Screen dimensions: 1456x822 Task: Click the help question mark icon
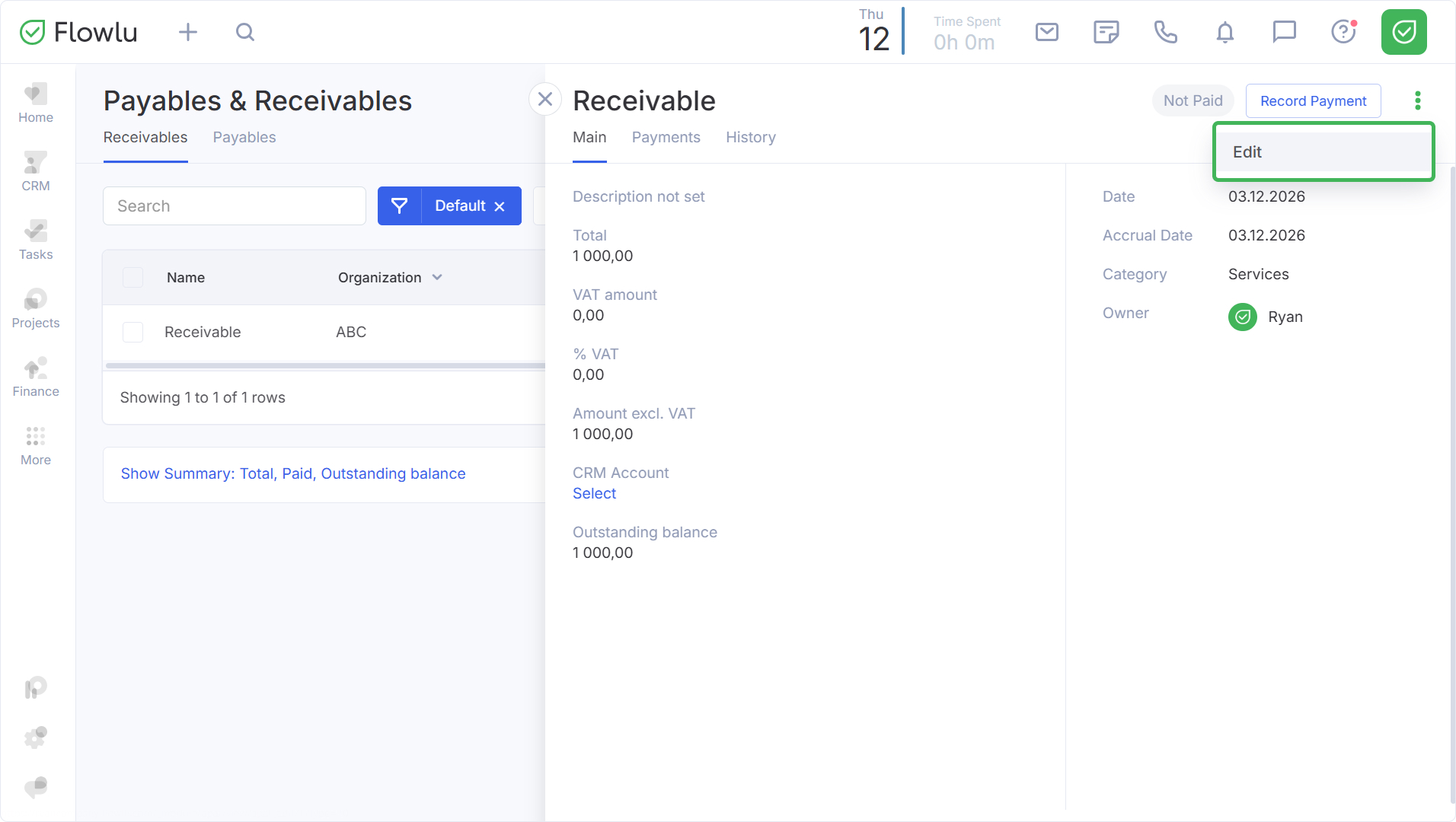(x=1343, y=32)
